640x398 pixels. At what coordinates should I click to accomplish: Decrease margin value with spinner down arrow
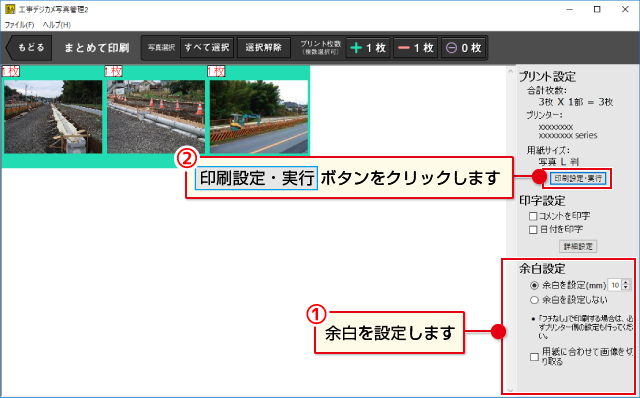(626, 288)
